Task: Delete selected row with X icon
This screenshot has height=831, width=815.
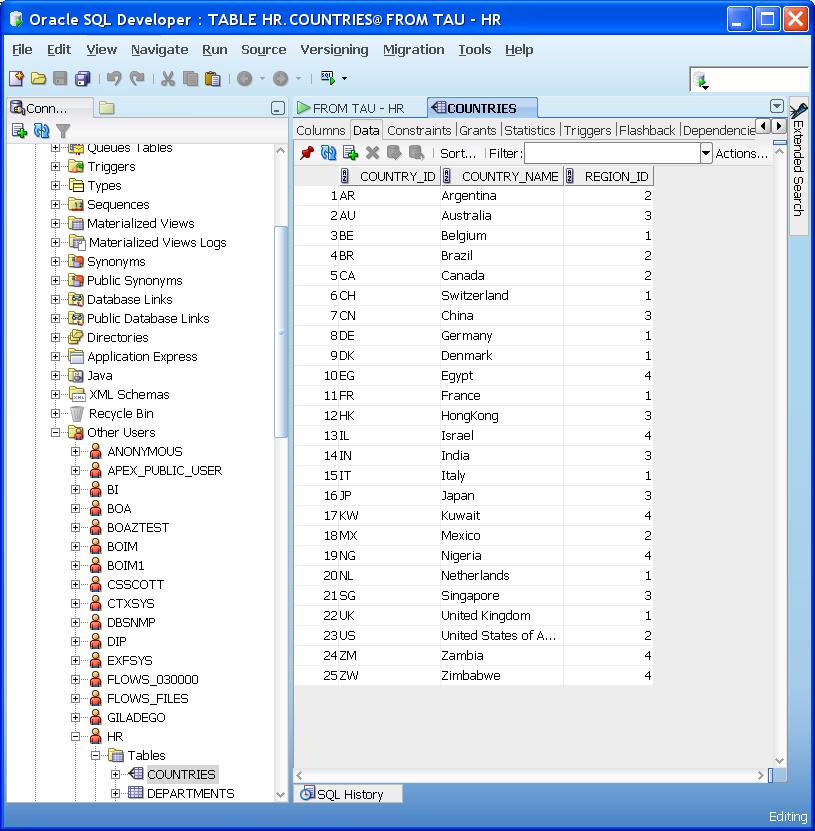Action: click(x=373, y=153)
